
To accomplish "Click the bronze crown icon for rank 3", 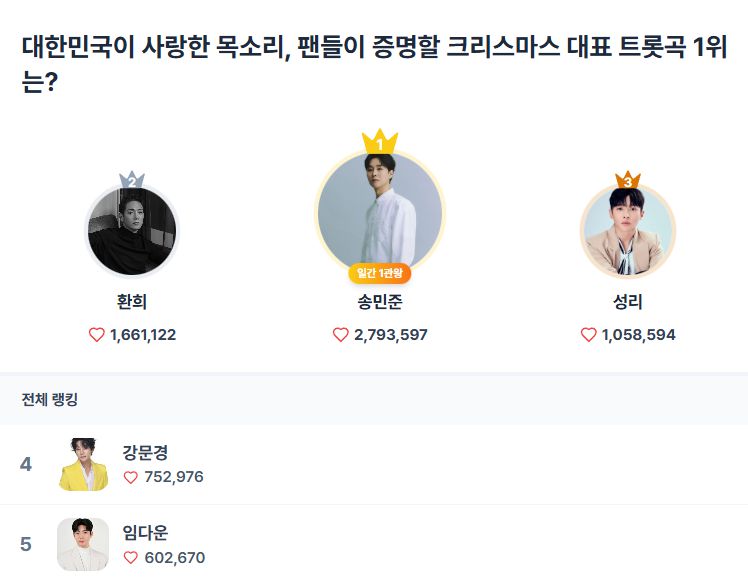I will (x=628, y=181).
